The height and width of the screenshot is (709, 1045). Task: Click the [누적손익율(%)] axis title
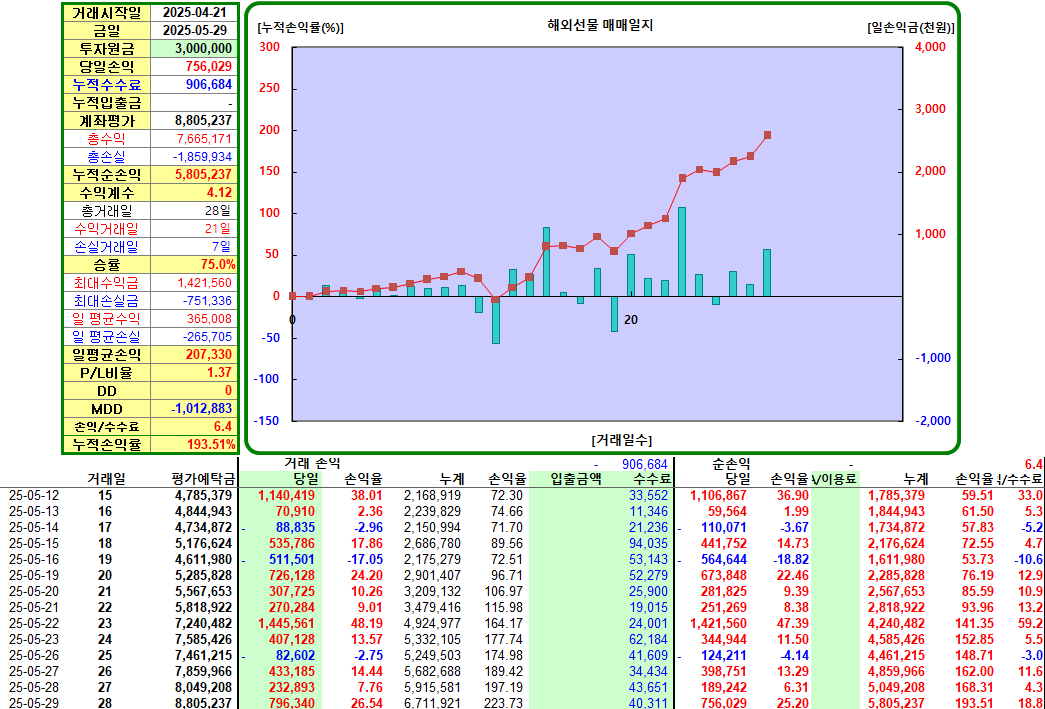point(301,28)
